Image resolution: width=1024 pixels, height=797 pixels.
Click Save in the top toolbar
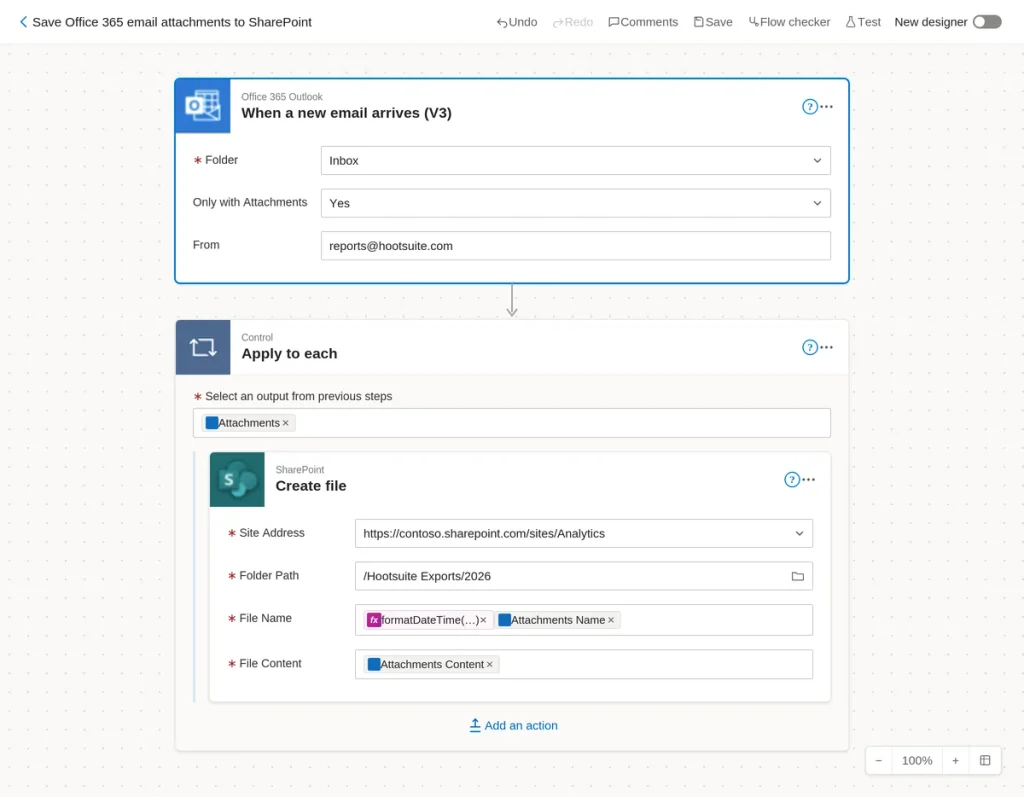pyautogui.click(x=712, y=22)
